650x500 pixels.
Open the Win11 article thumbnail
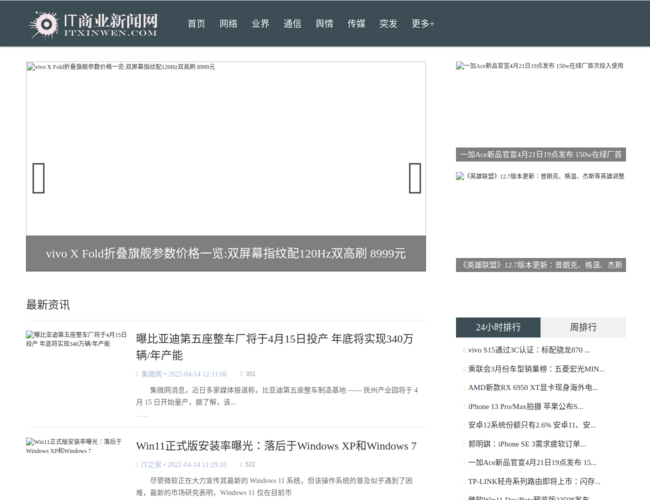[74, 446]
